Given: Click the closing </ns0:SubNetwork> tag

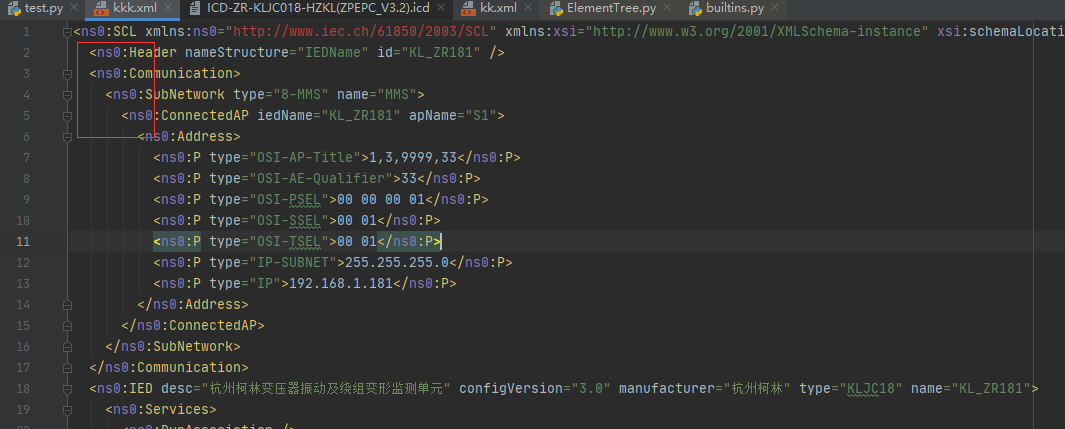Looking at the screenshot, I should coord(173,347).
